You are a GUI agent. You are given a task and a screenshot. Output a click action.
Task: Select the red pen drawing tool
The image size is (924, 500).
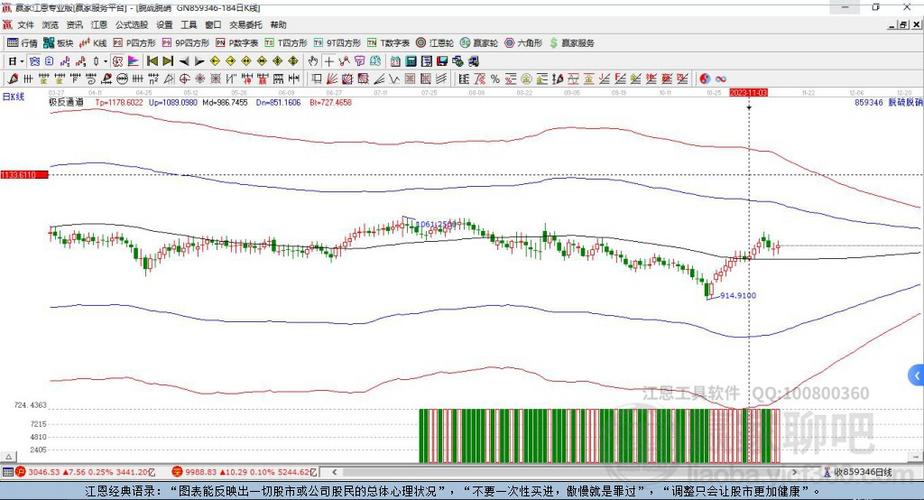pyautogui.click(x=12, y=78)
